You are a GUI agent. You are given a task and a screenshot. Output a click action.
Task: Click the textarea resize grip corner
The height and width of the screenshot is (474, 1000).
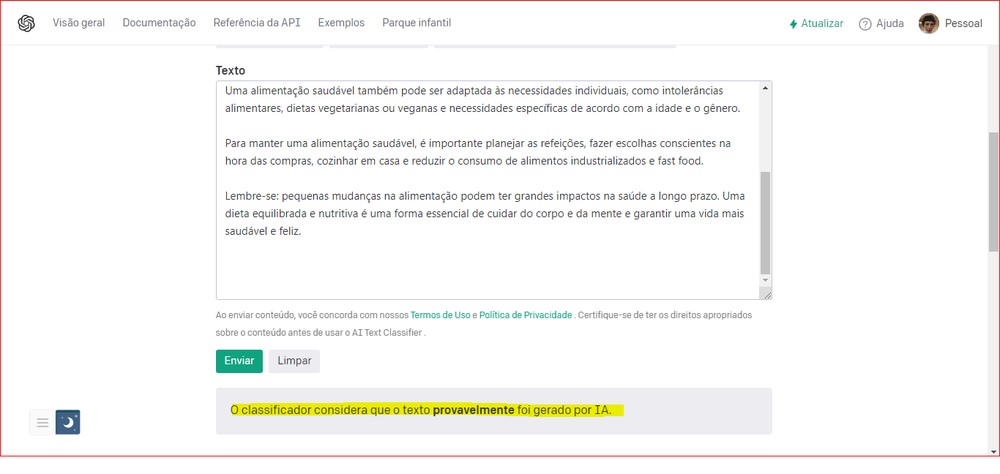click(766, 293)
